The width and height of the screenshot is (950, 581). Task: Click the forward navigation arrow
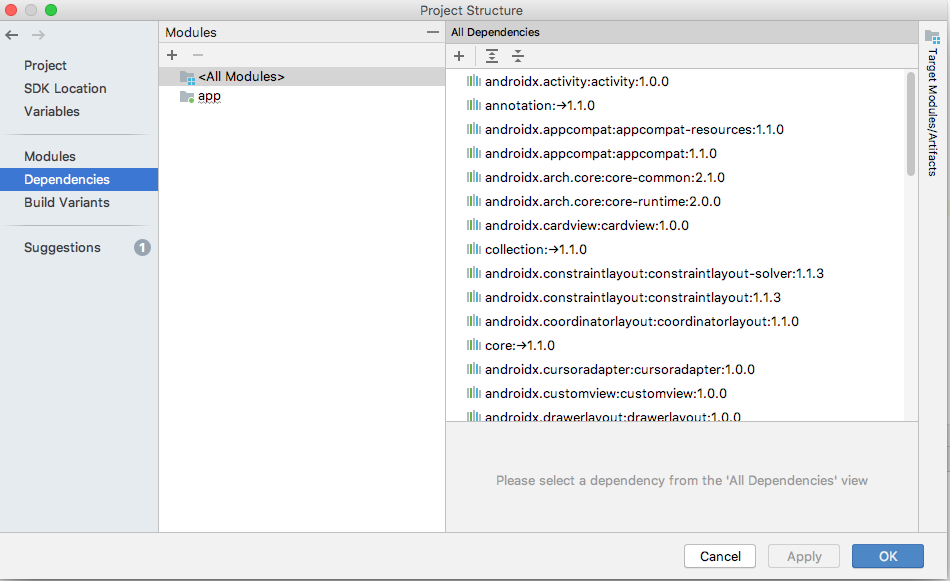38,35
